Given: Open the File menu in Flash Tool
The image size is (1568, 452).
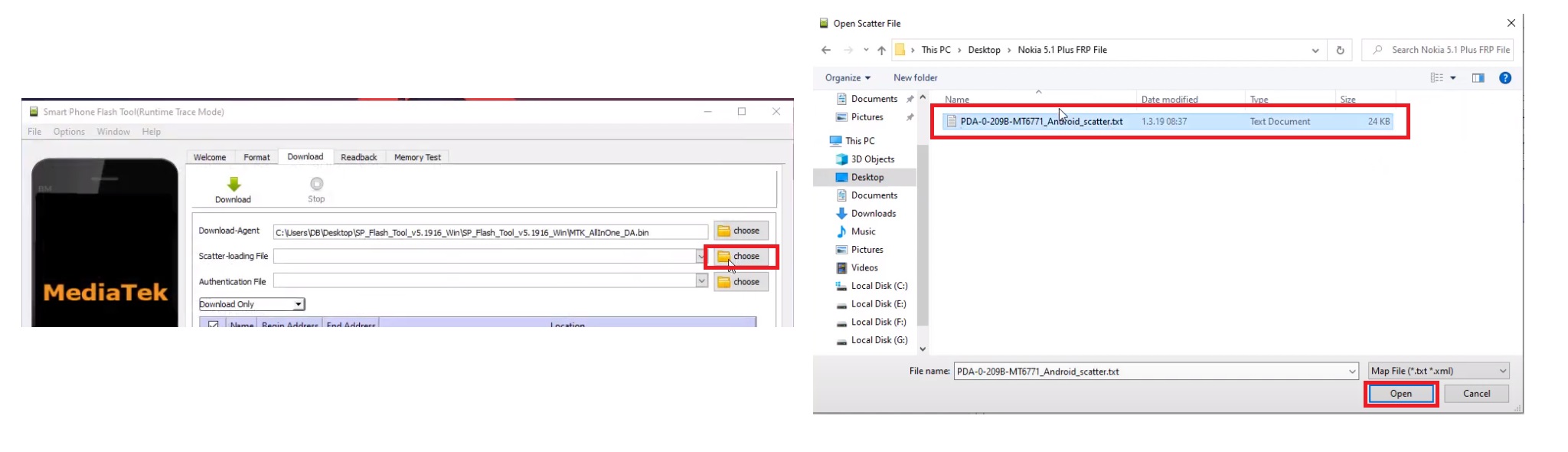Looking at the screenshot, I should (34, 132).
